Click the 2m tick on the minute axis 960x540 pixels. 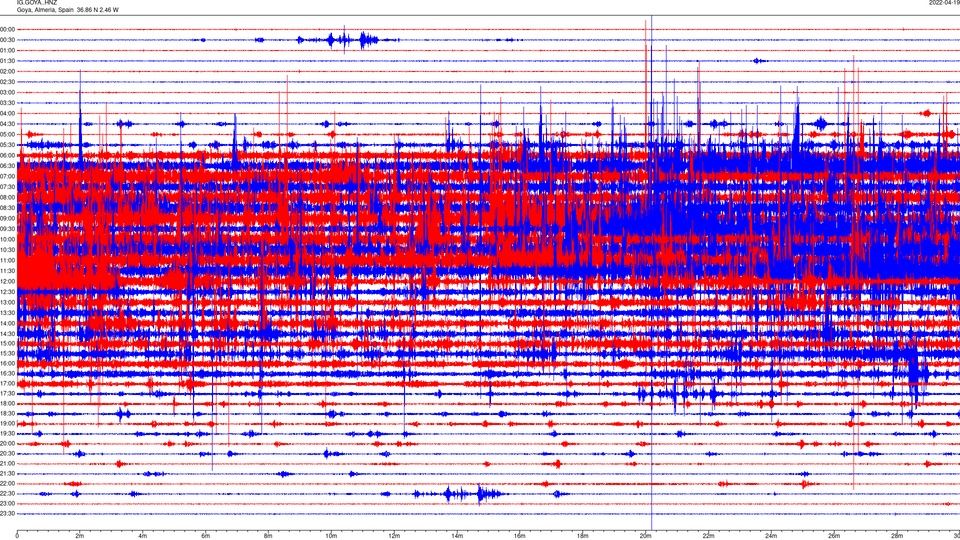(x=80, y=536)
